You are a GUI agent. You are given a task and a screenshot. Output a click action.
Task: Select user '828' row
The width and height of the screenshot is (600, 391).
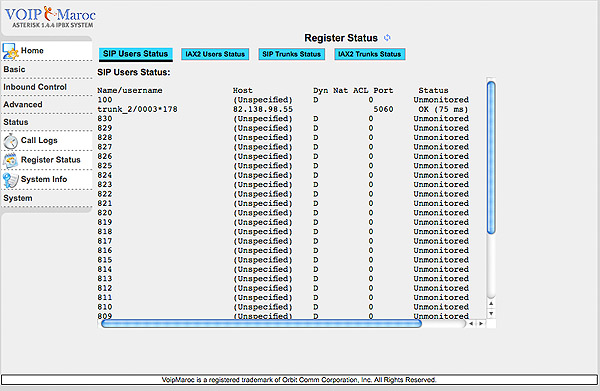[x=283, y=137]
